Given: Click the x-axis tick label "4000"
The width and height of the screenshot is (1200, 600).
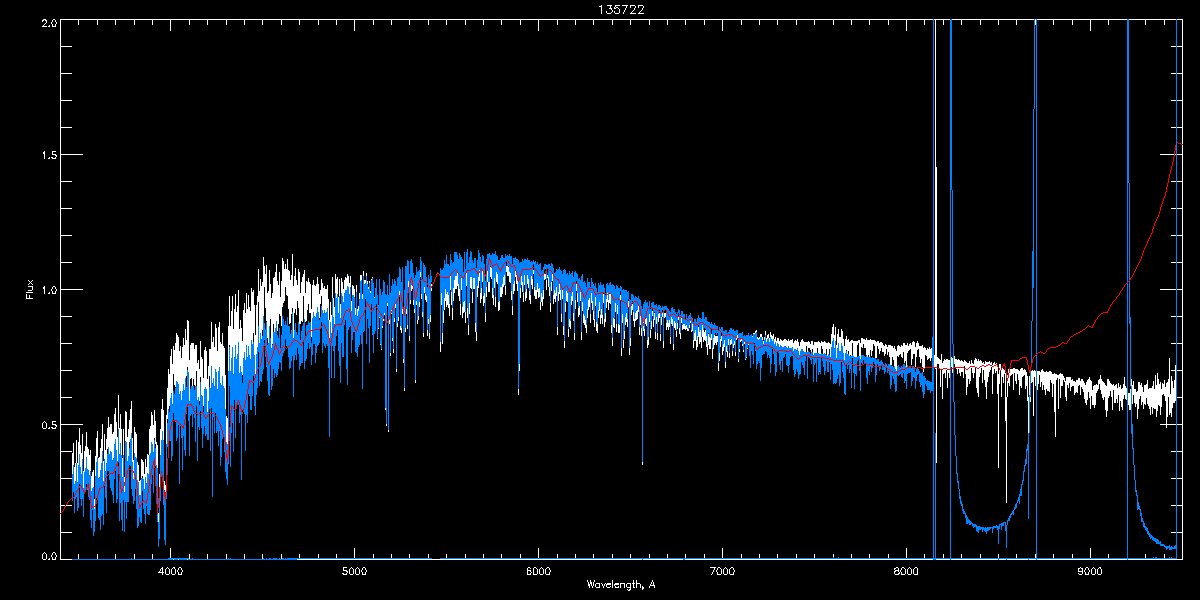Looking at the screenshot, I should coord(171,572).
